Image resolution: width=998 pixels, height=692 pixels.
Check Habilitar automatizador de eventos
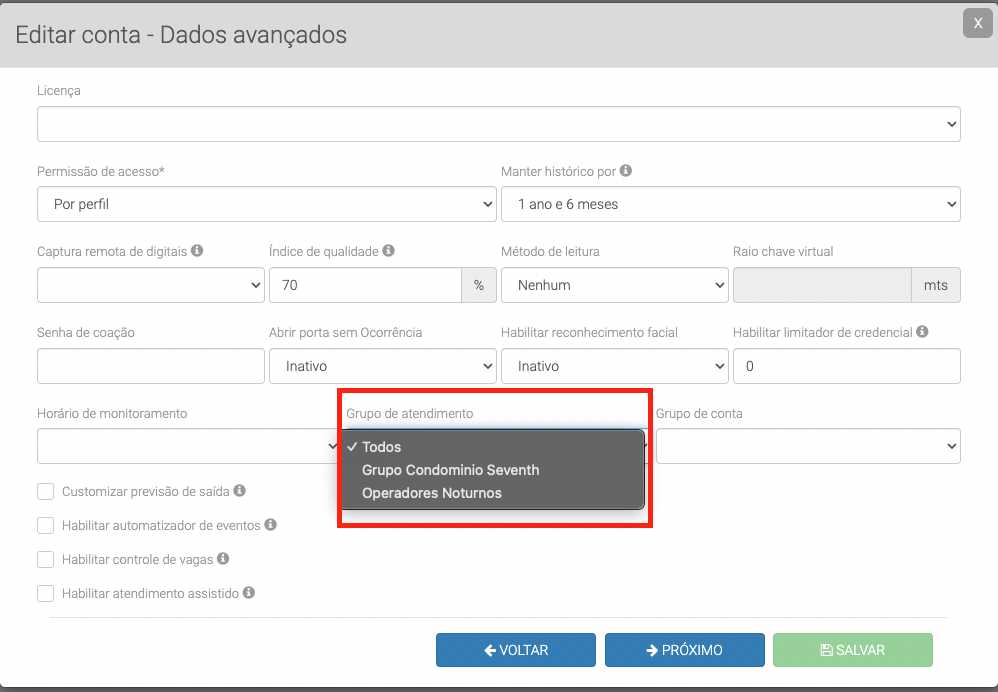click(45, 526)
